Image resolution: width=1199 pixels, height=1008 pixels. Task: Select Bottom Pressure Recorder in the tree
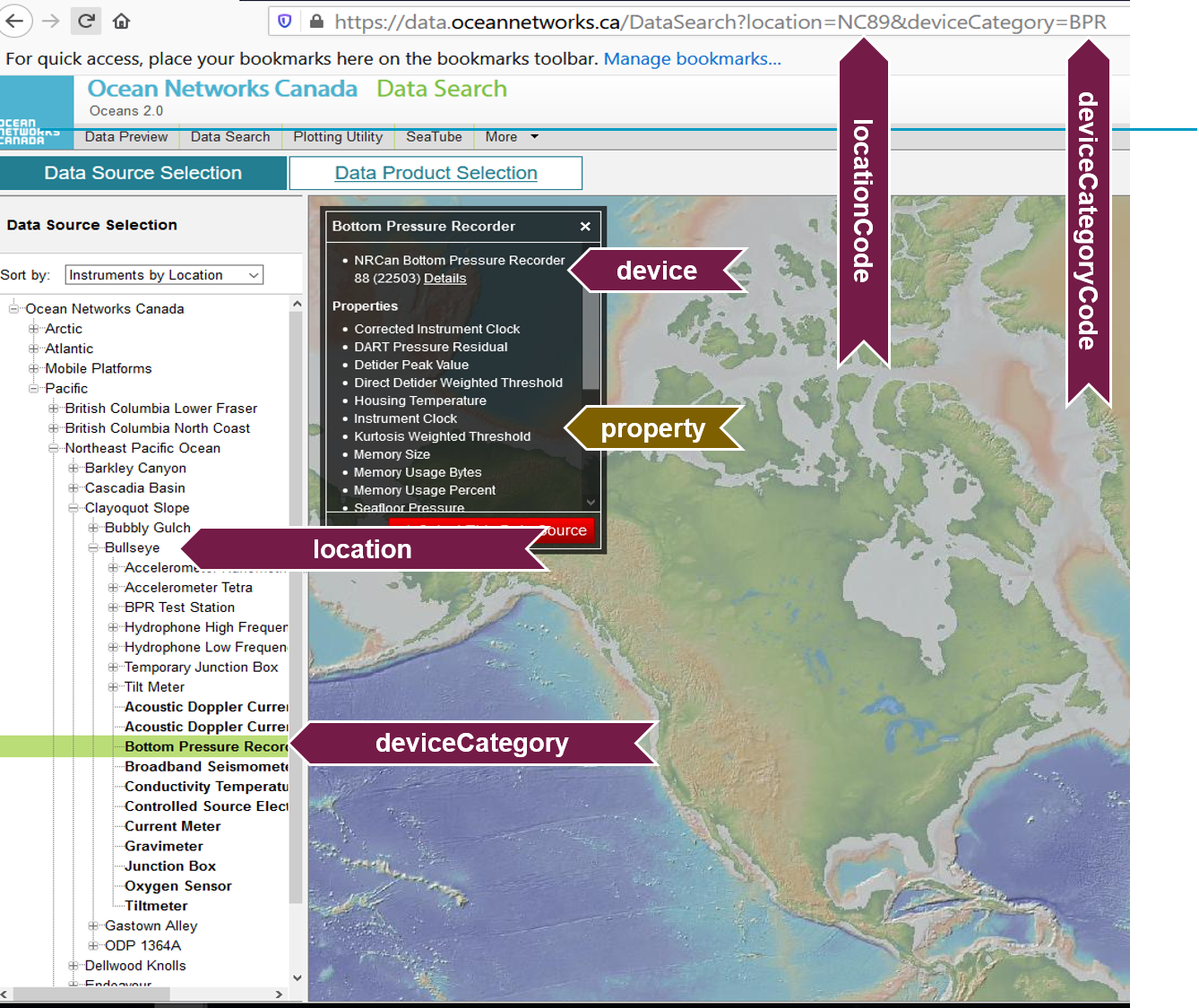[206, 746]
